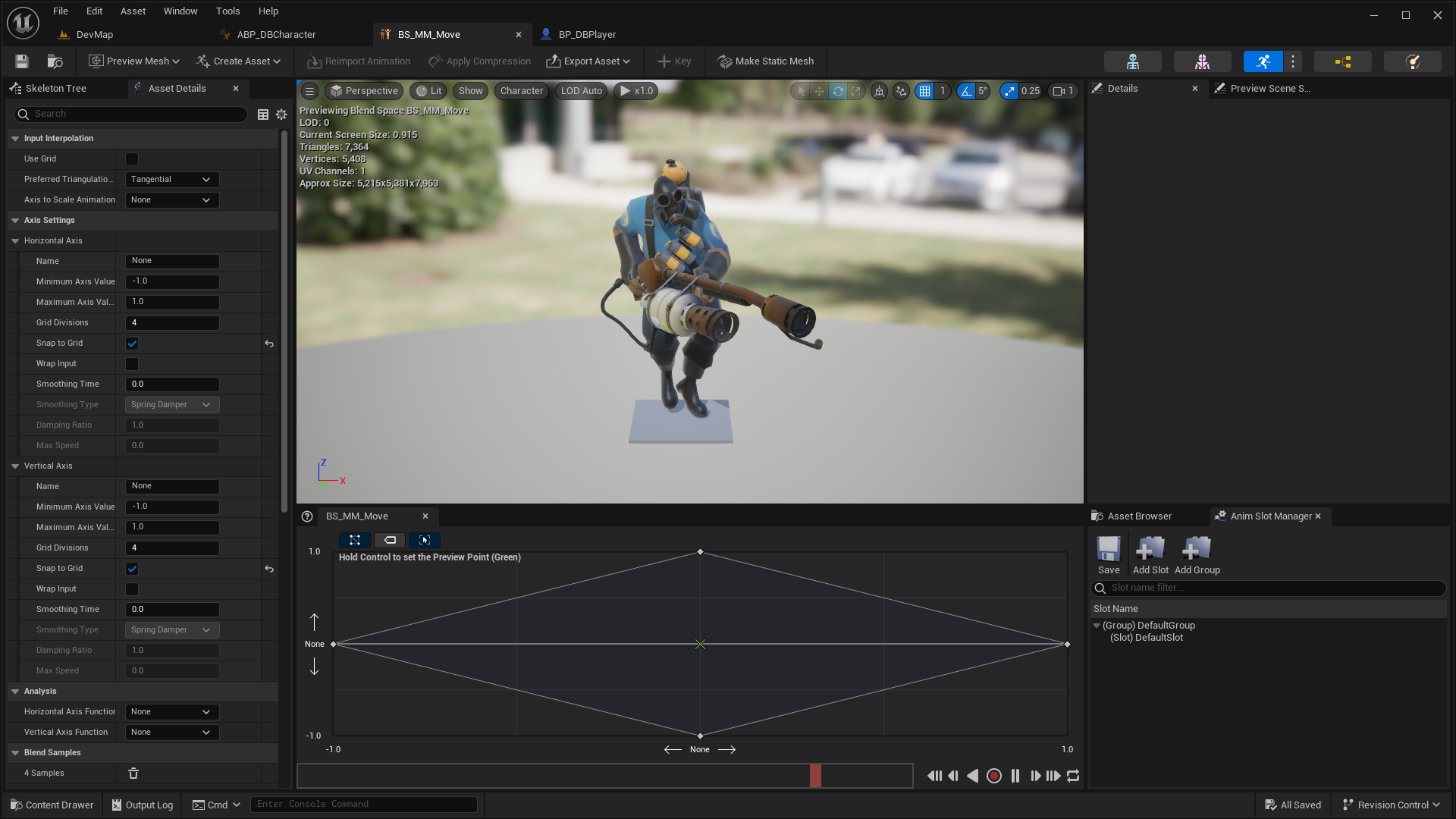This screenshot has height=819, width=1456.
Task: Enable the Use Grid checkbox
Action: pos(132,159)
